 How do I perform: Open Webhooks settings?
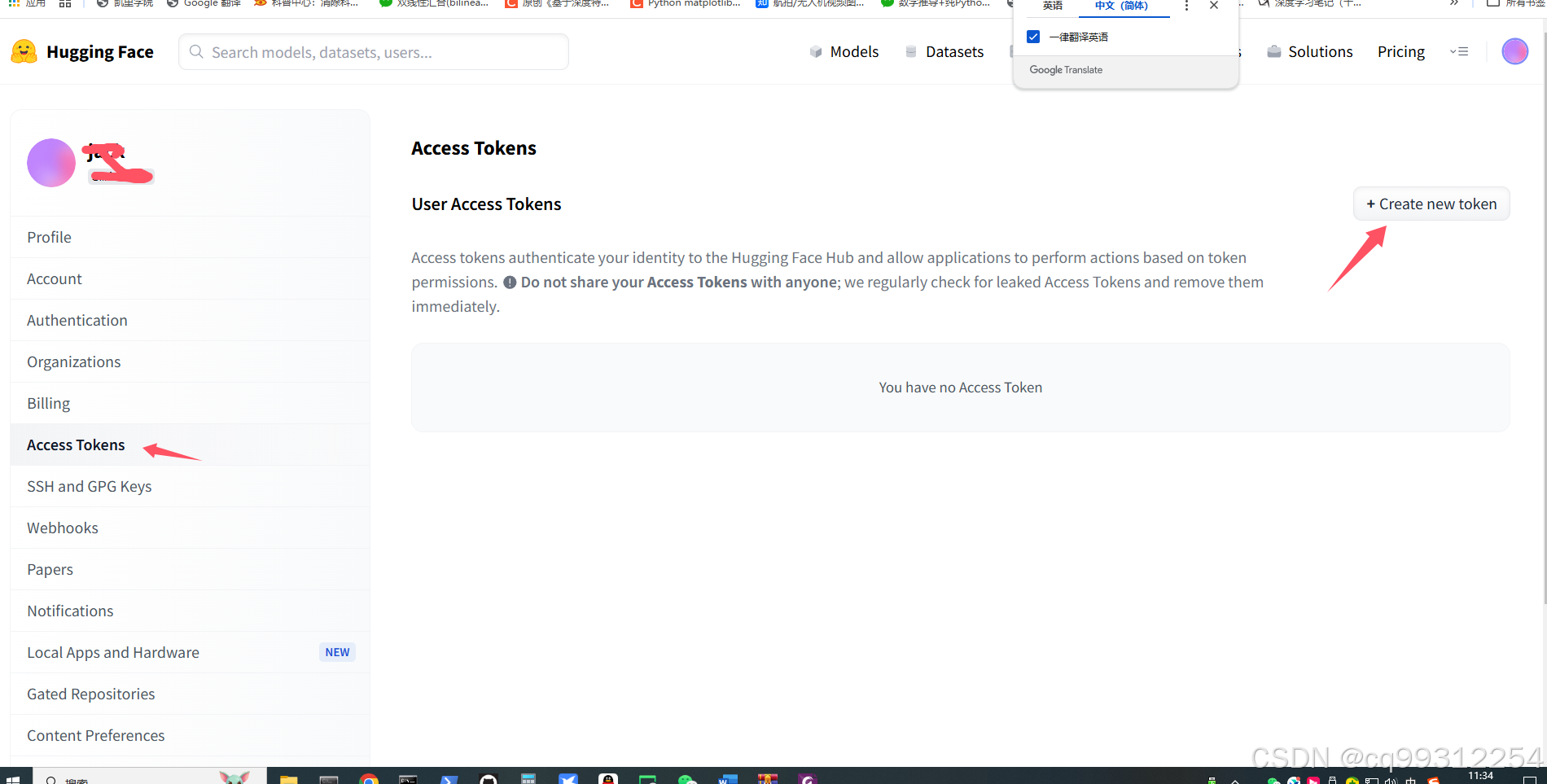(x=190, y=528)
